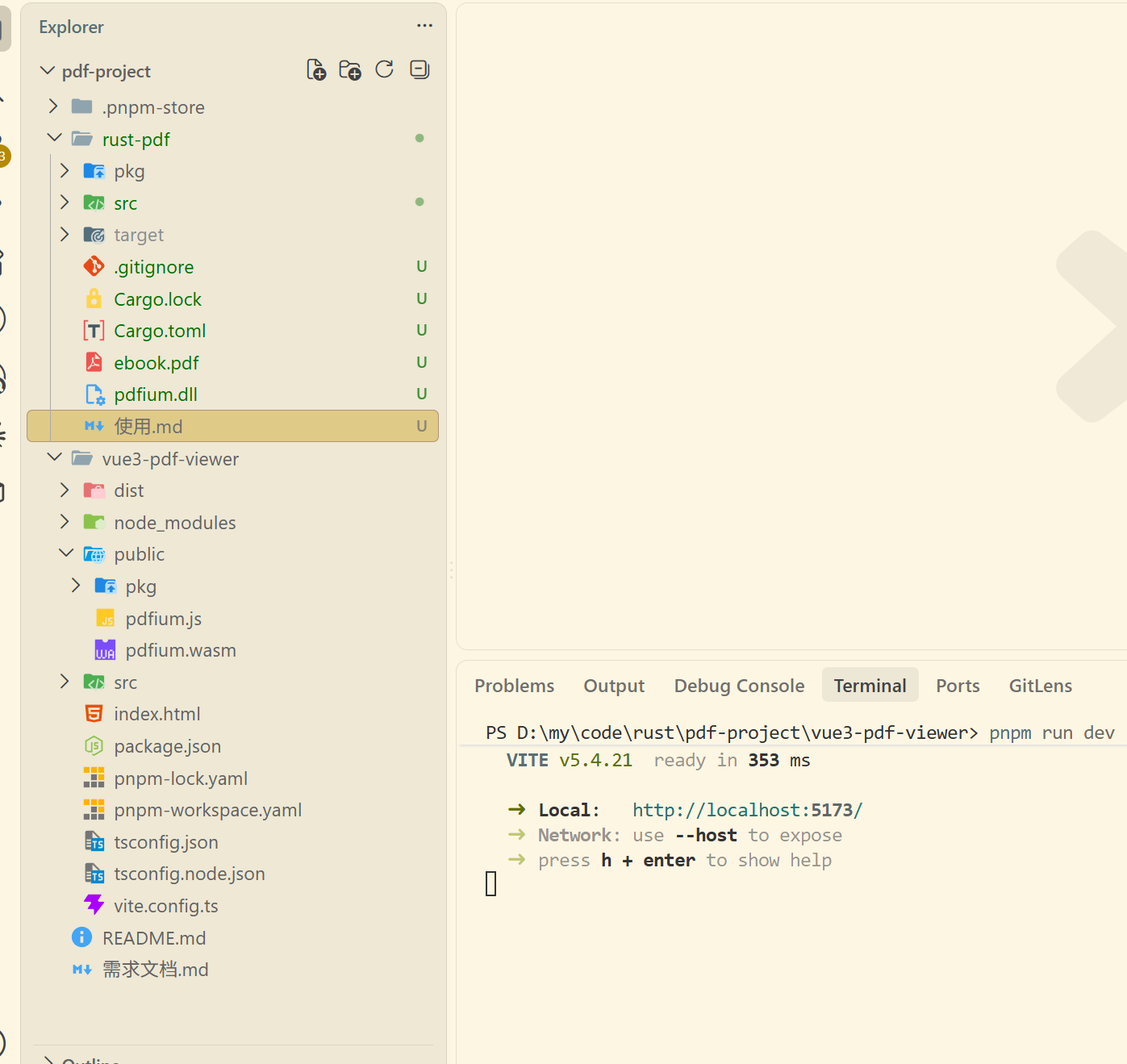Click the markdown icon of 使用.md
Viewport: 1127px width, 1064px height.
(x=94, y=426)
